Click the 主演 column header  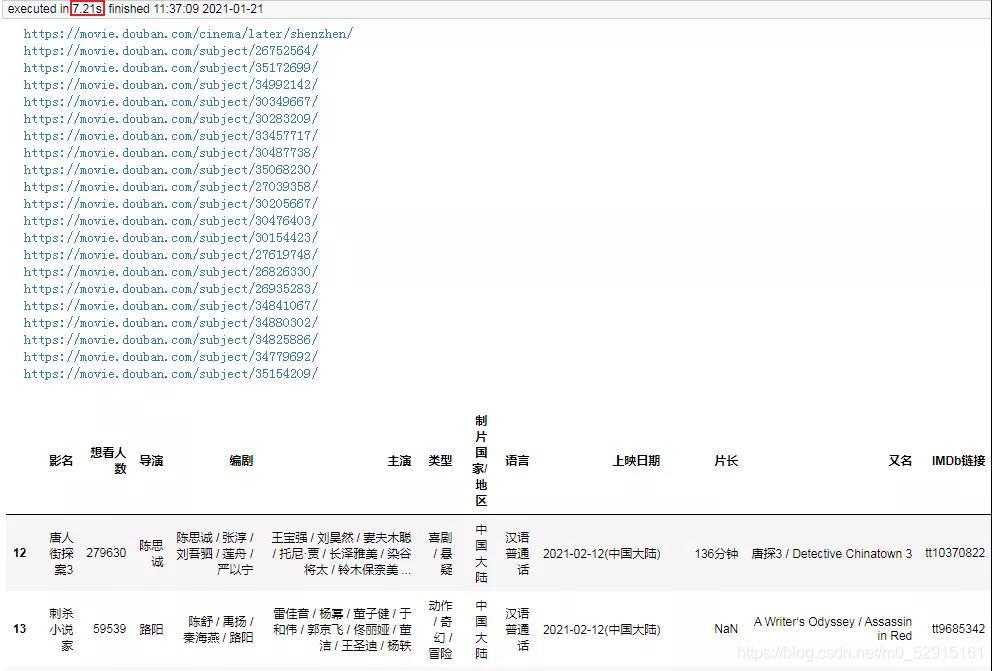[x=399, y=461]
